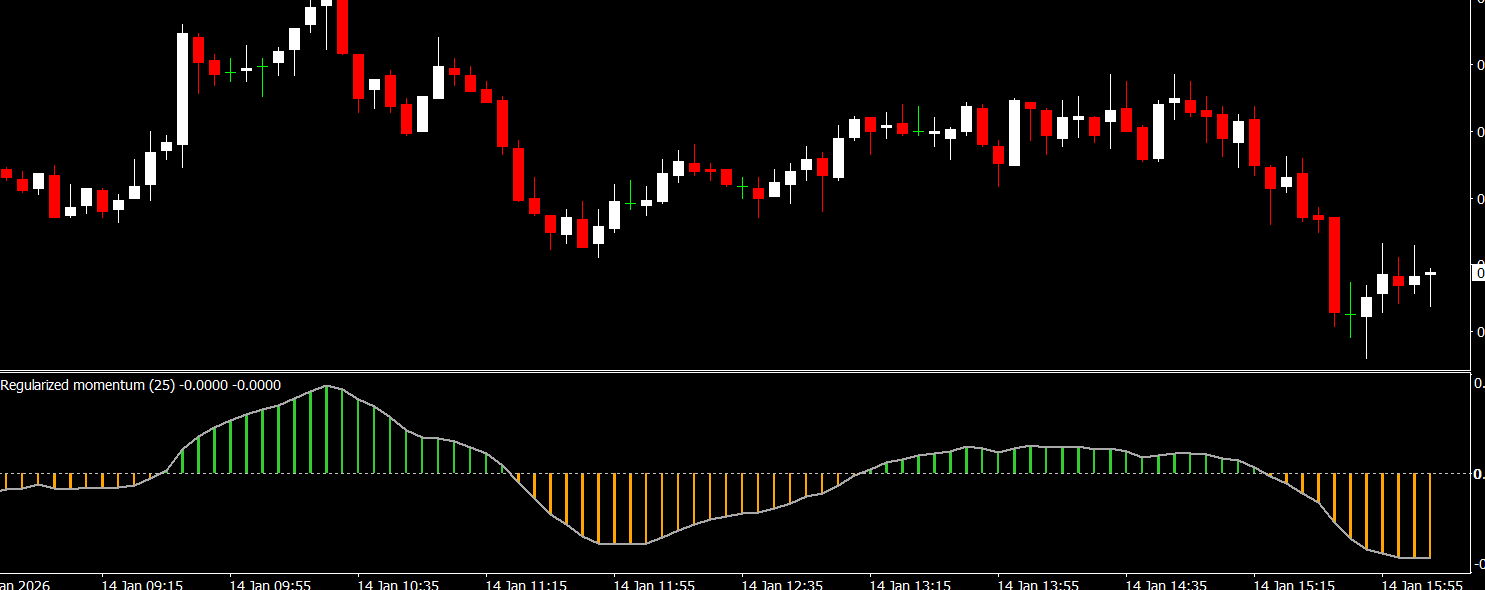Click the current price tag on price axis
The width and height of the screenshot is (1485, 590).
click(1480, 273)
